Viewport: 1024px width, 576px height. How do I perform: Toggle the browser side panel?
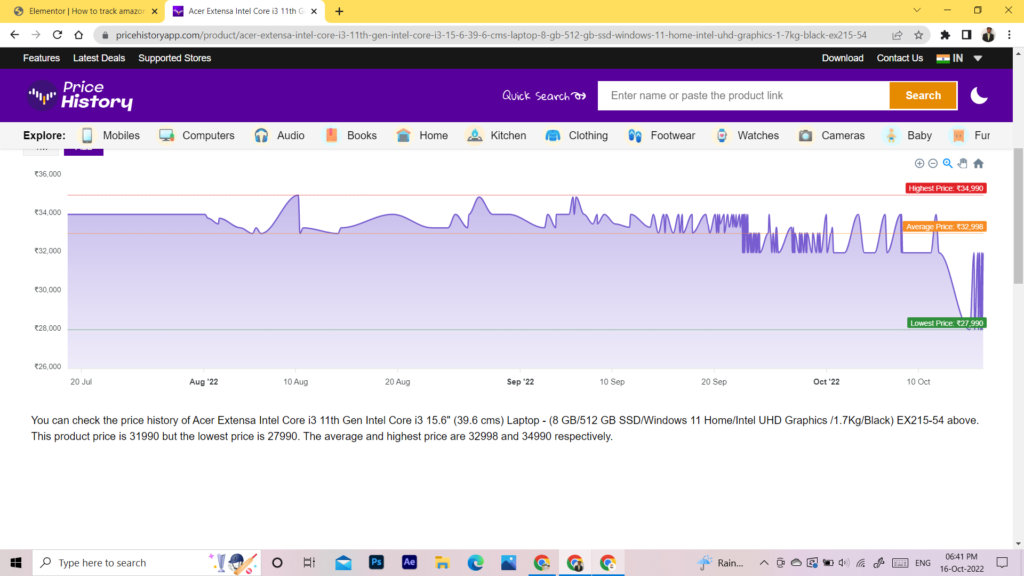pyautogui.click(x=967, y=35)
